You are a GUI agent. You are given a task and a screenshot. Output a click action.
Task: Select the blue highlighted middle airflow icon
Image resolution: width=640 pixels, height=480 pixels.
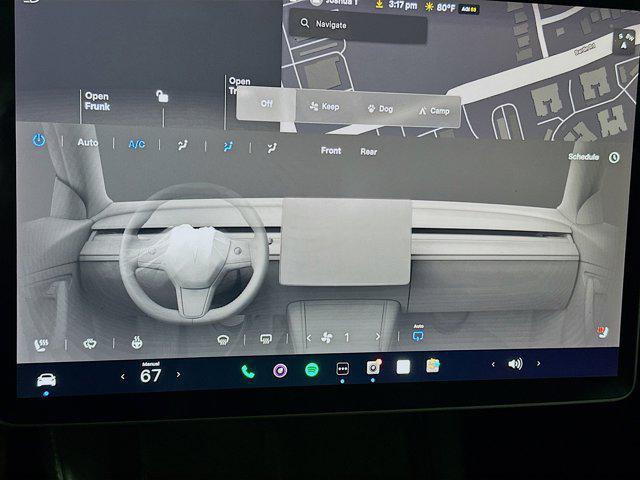pyautogui.click(x=228, y=146)
